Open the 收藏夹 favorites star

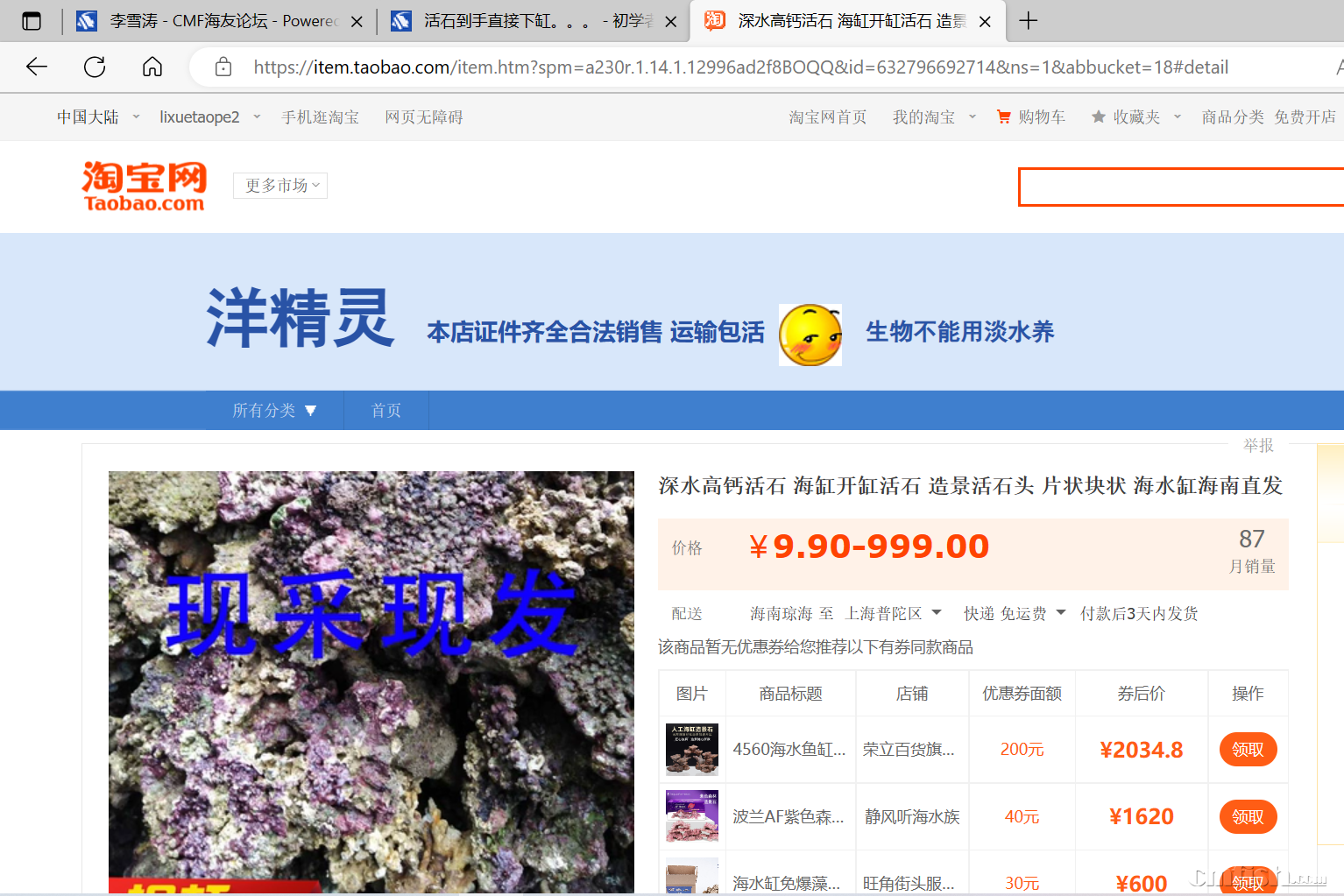point(1131,116)
